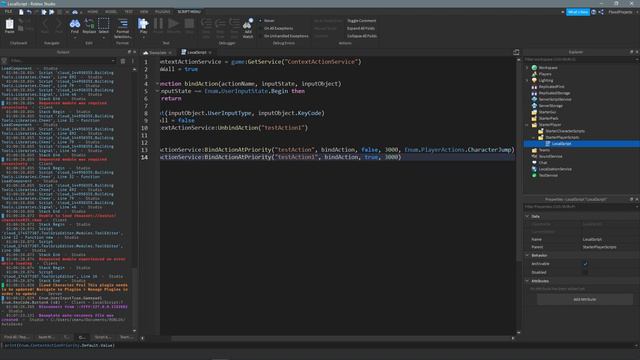640x360 pixels.
Task: Click Expand All Folds action
Action: coord(361,28)
